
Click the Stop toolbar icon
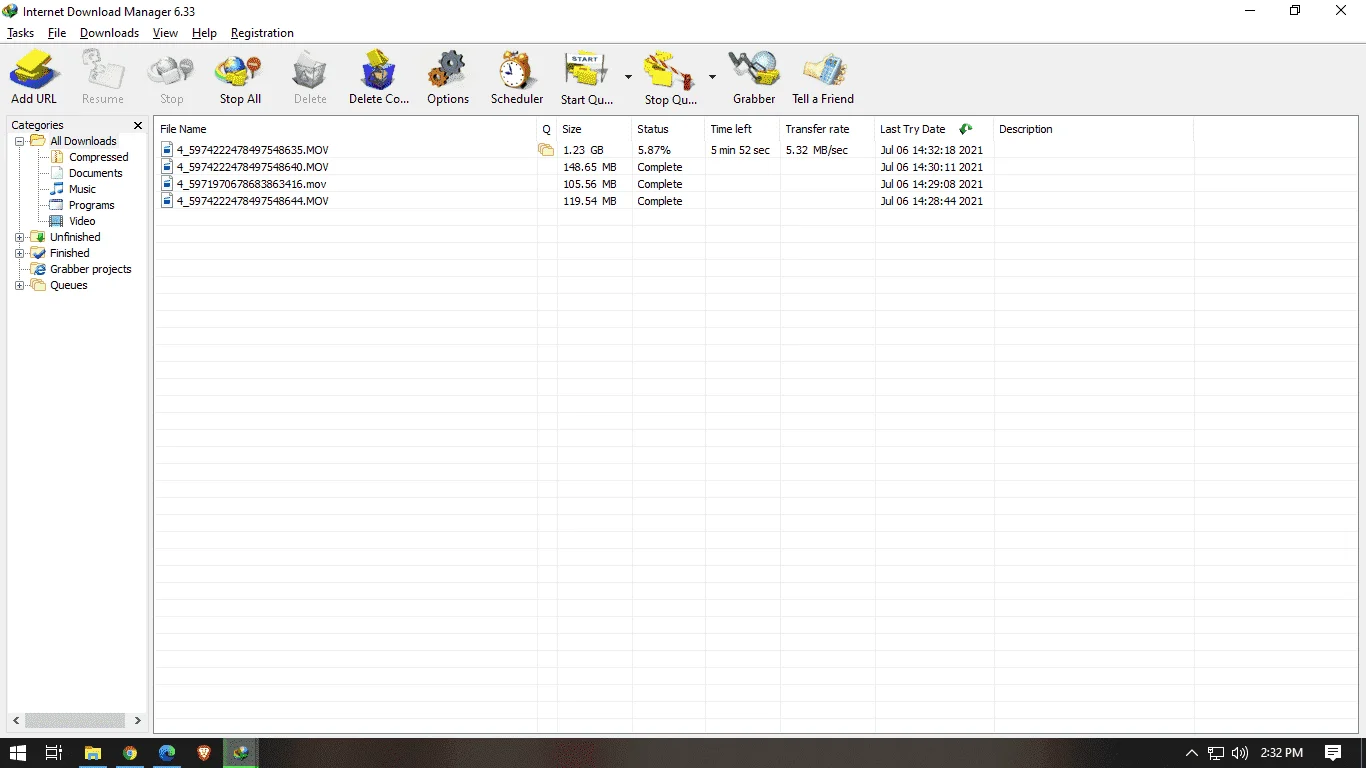172,70
